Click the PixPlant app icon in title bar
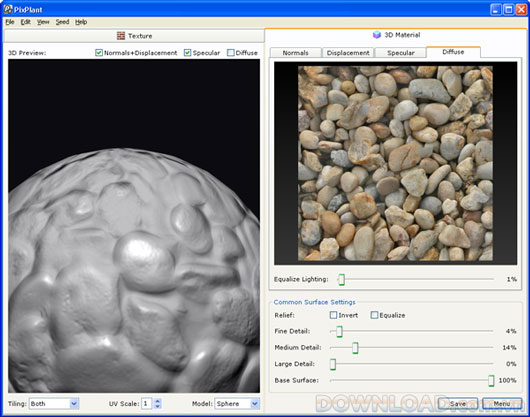530x417 pixels. tap(8, 9)
